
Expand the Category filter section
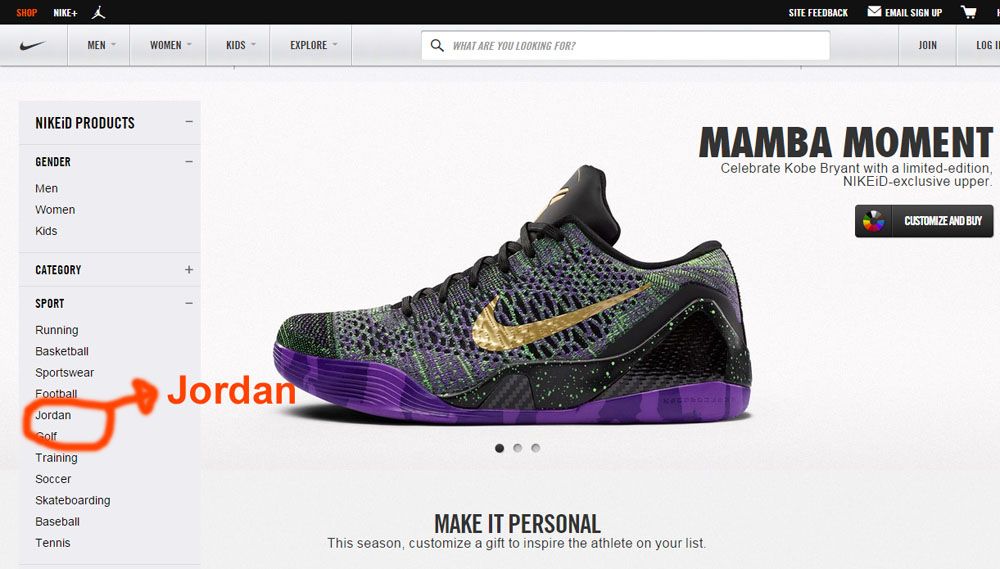point(189,270)
